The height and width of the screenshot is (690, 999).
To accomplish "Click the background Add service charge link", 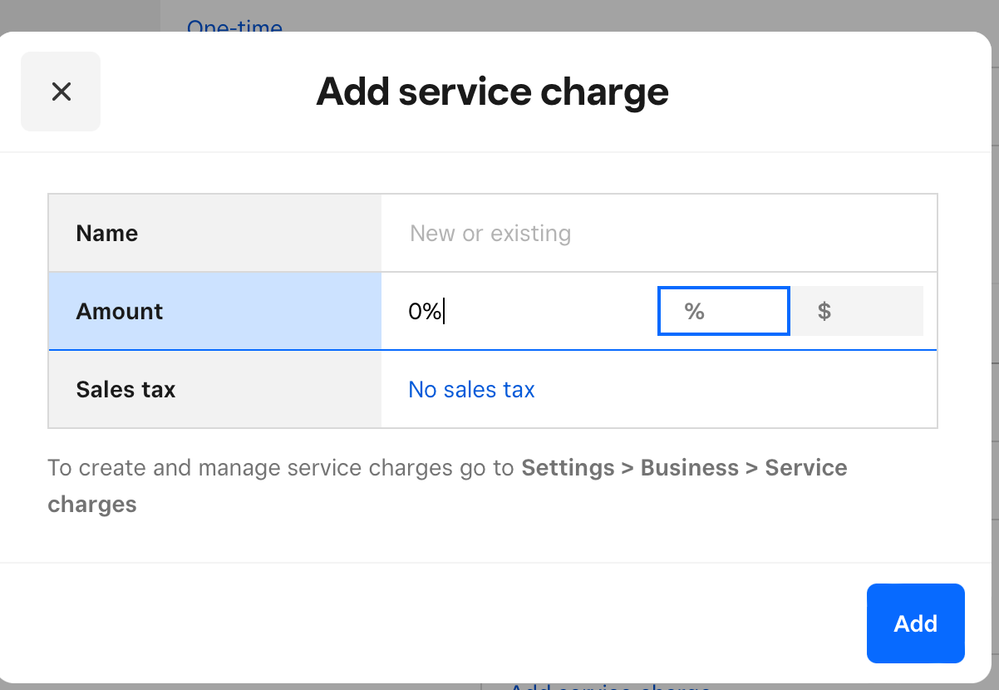I will [610, 687].
